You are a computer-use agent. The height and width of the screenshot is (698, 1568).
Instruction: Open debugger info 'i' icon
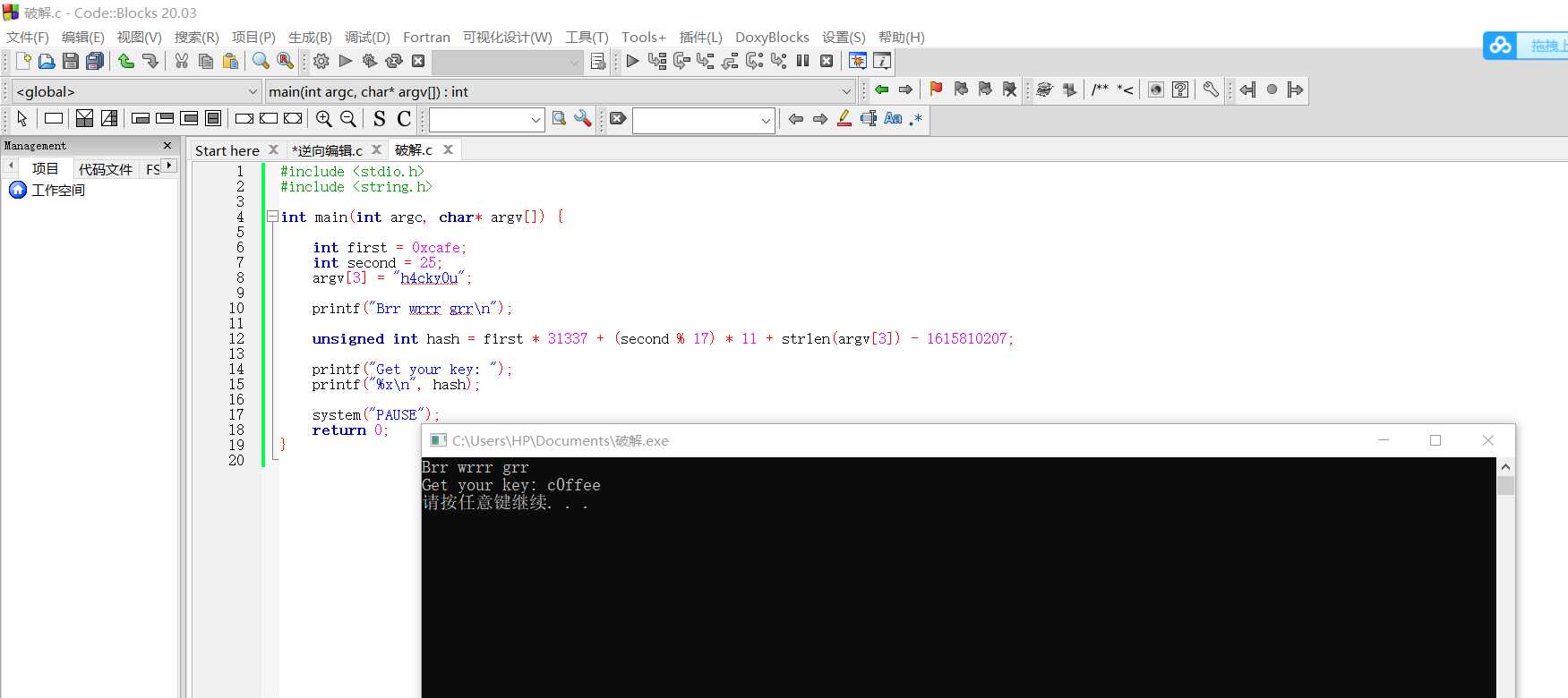click(x=882, y=61)
